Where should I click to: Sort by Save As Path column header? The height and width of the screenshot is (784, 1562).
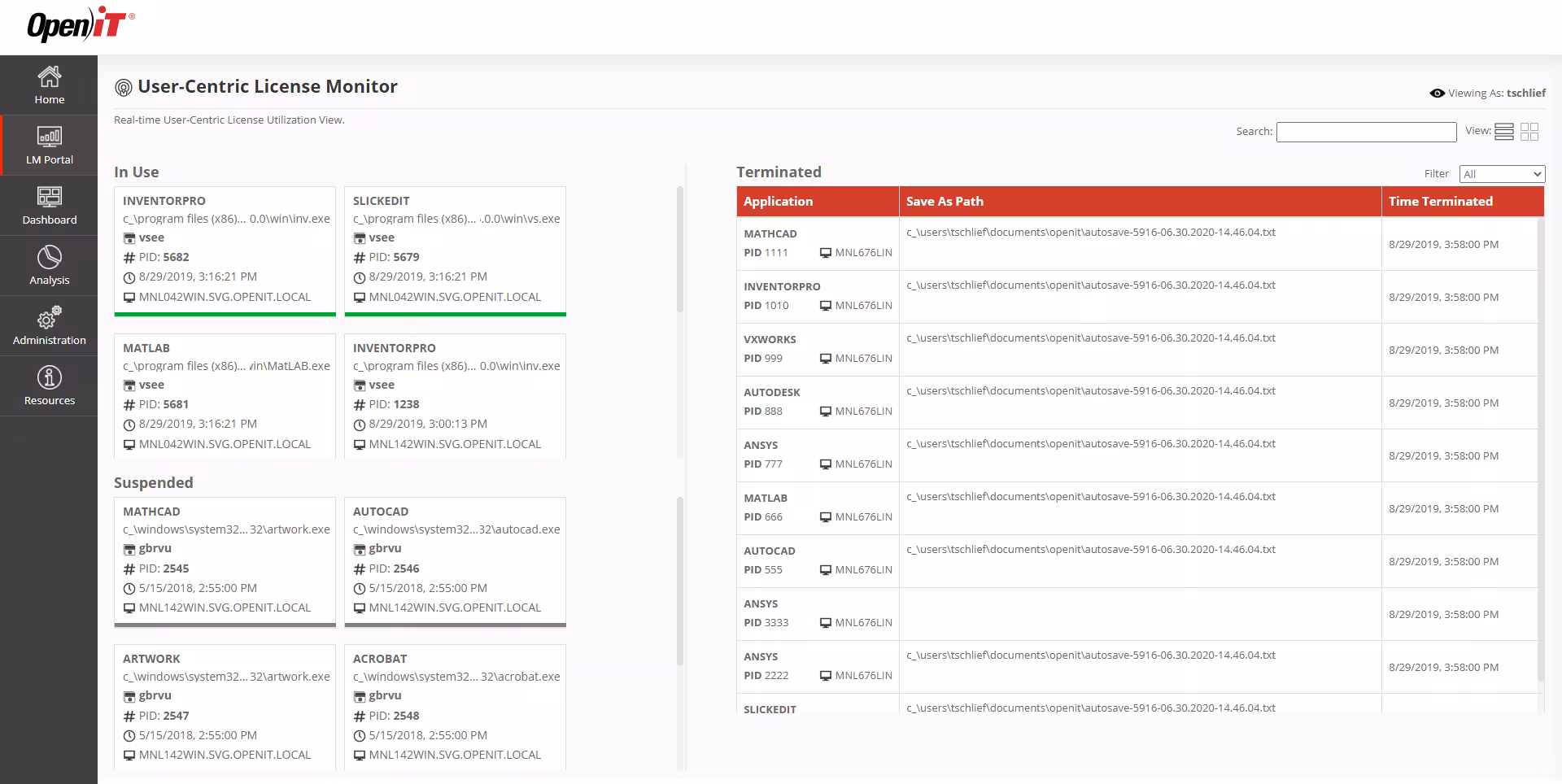(x=1140, y=202)
